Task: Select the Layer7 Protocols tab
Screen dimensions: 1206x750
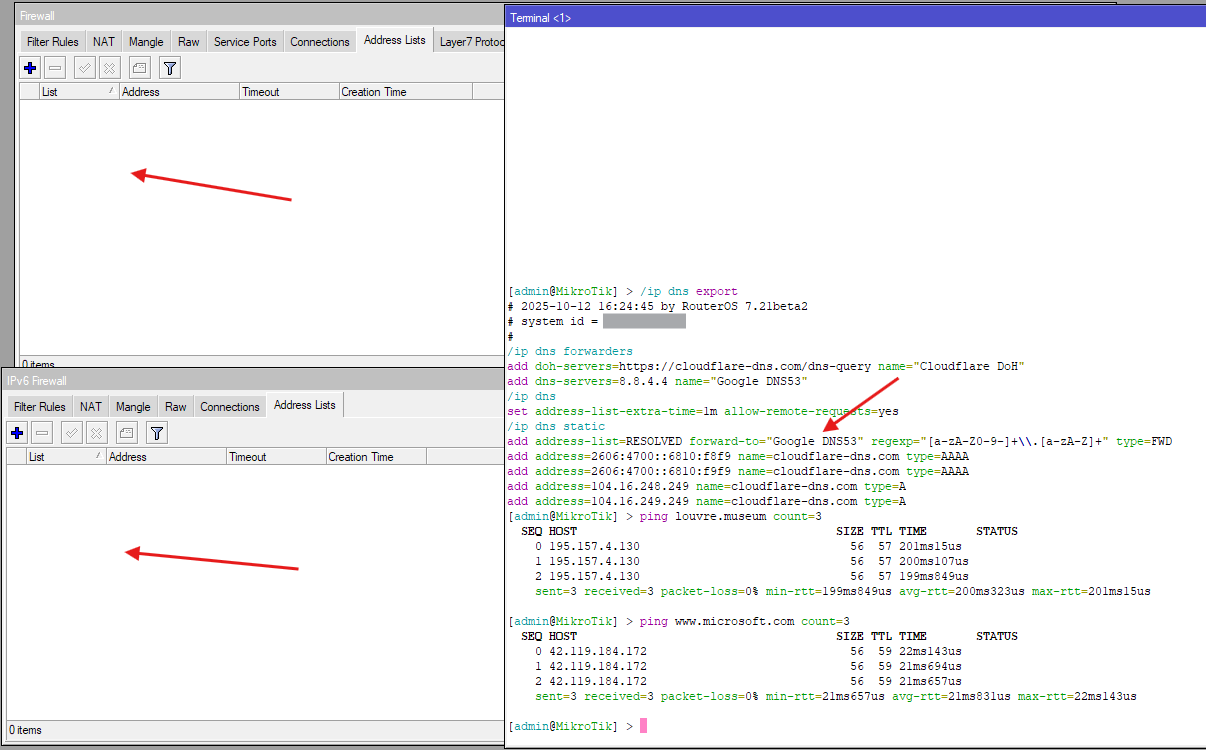Action: click(471, 42)
